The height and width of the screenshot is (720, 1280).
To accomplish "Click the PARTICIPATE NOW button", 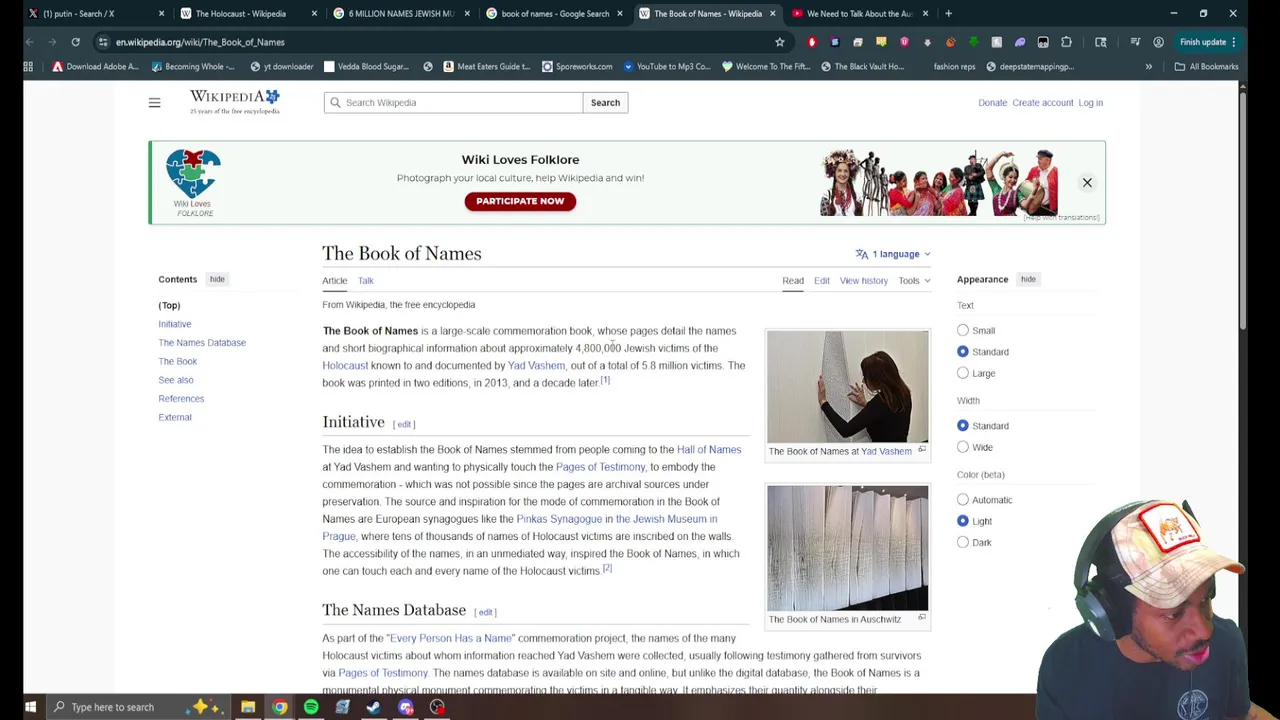I will coord(520,201).
